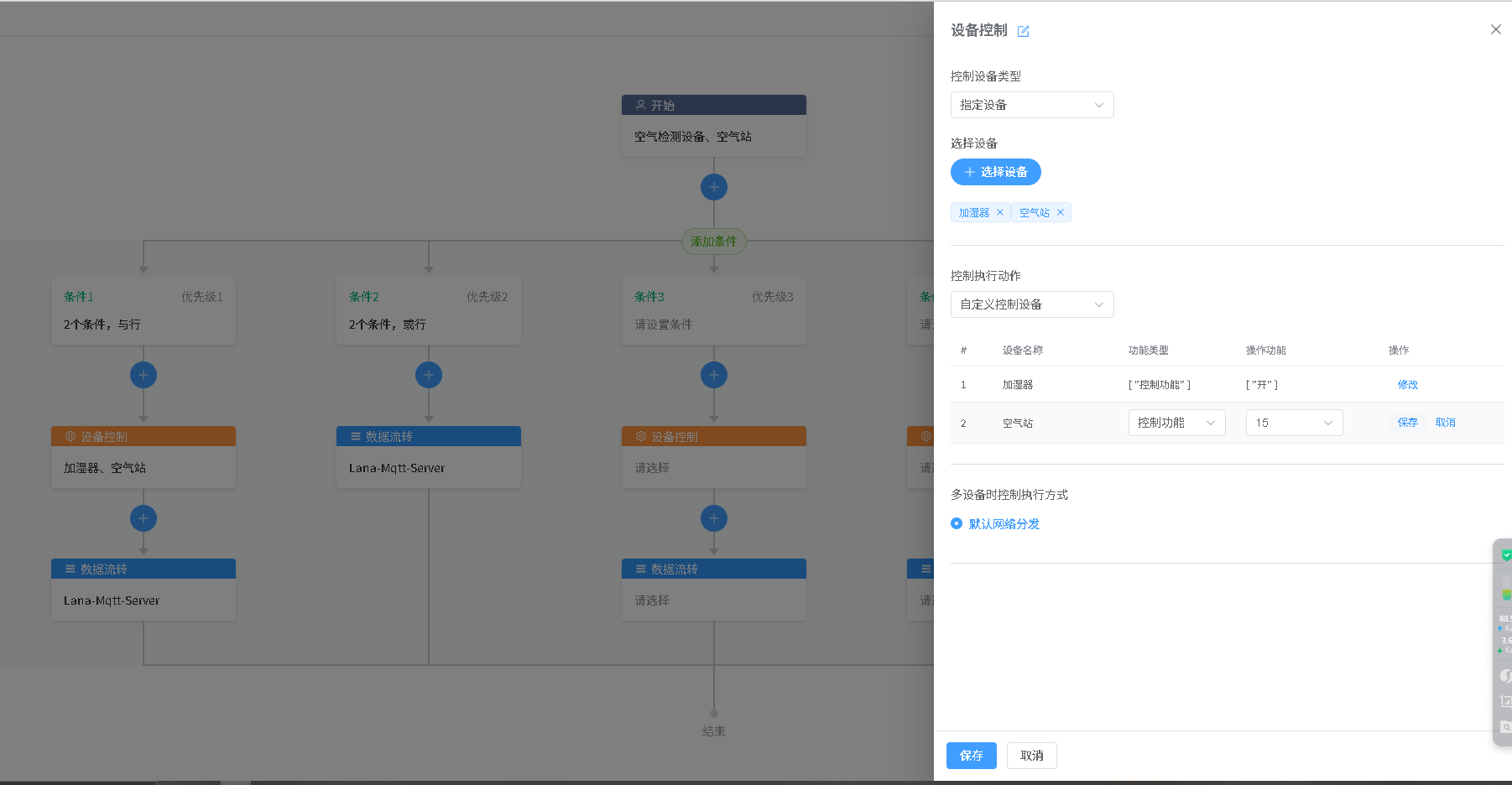
Task: Select the 默认网络分发 radio option
Action: (x=957, y=523)
